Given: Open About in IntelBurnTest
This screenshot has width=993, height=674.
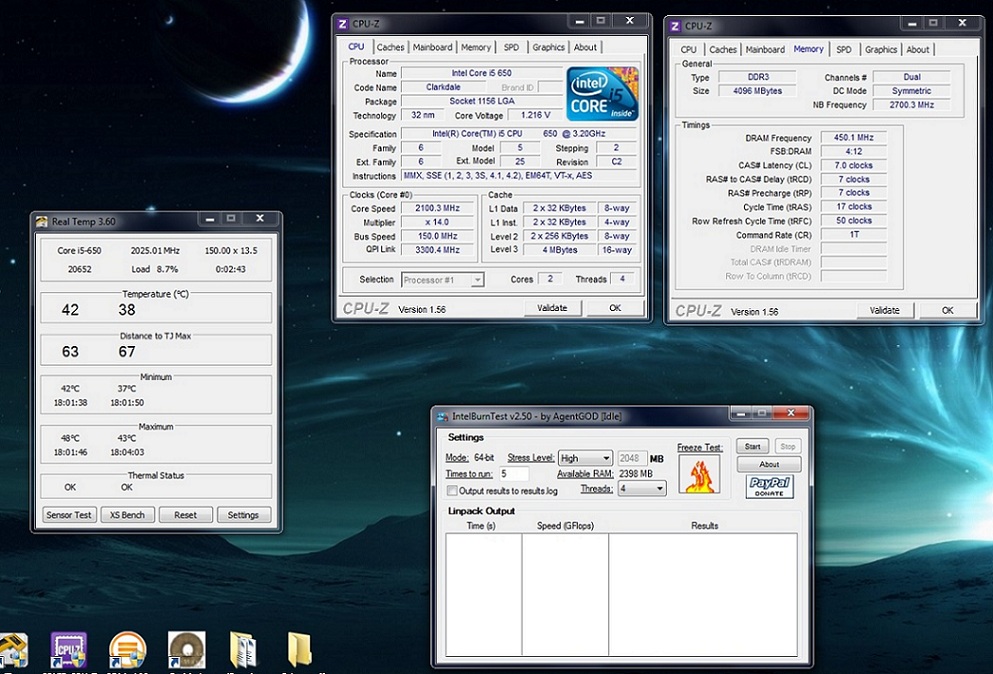Looking at the screenshot, I should tap(769, 464).
